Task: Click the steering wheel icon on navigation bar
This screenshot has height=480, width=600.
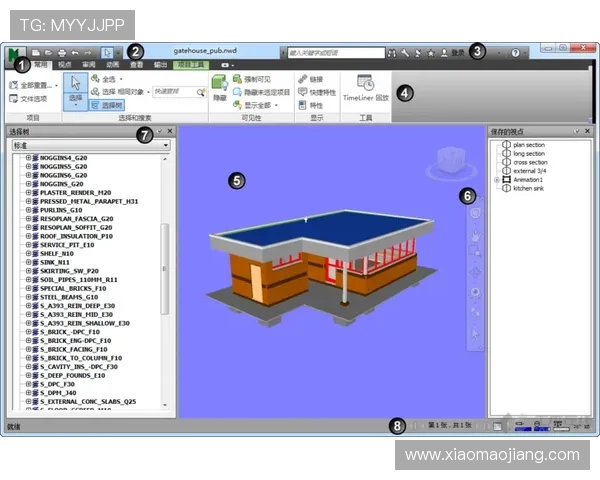Action: tap(475, 213)
